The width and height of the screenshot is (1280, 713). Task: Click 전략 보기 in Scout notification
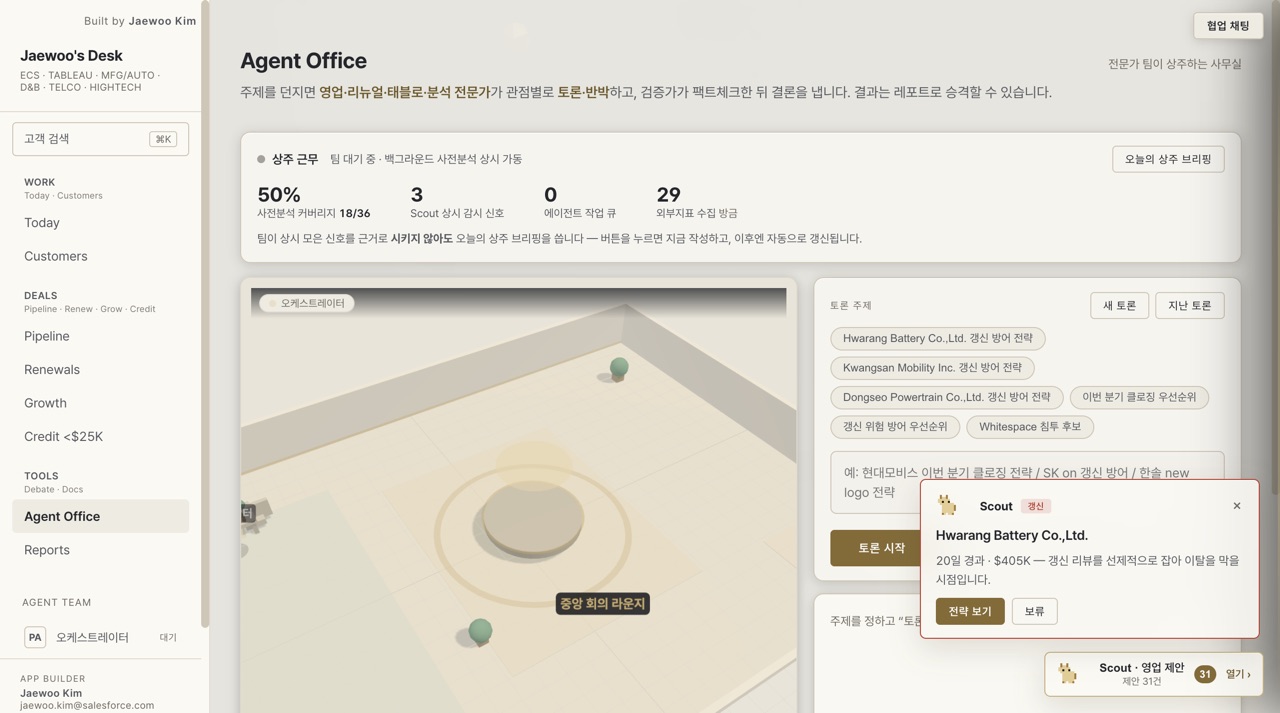(x=970, y=611)
